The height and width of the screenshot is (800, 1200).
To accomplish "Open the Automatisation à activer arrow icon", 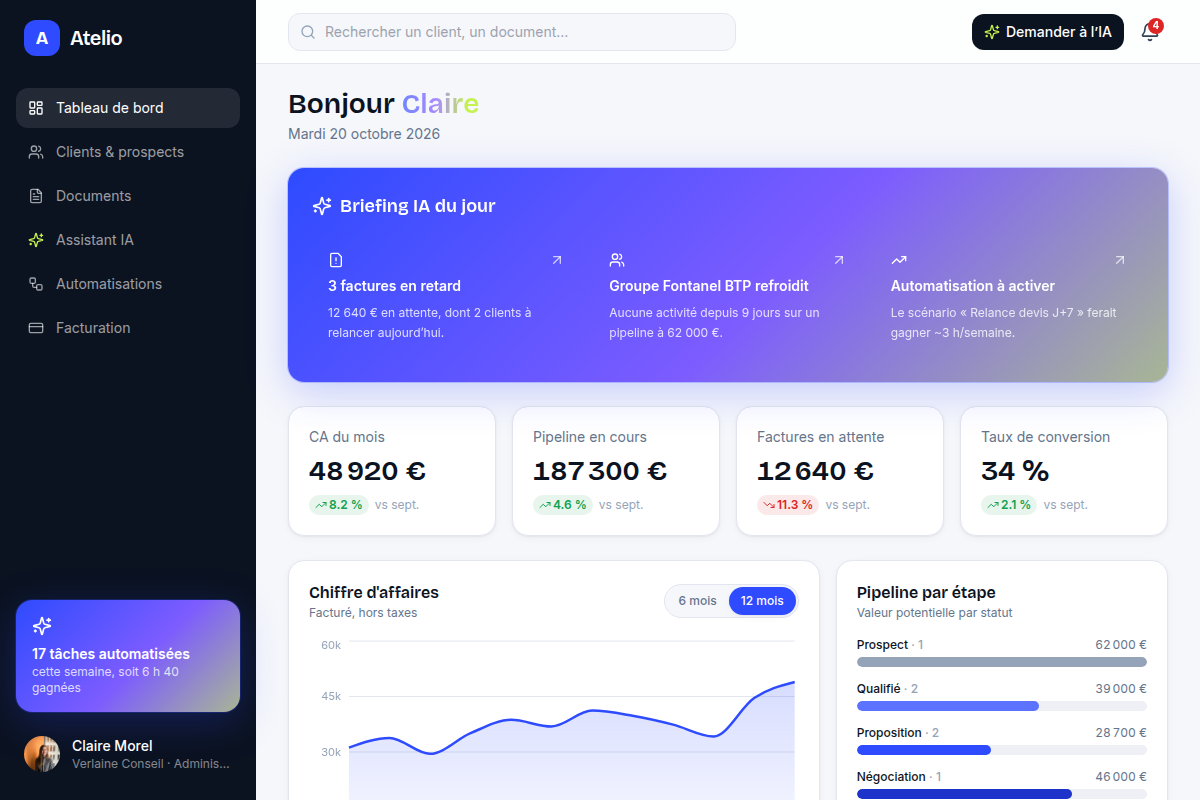I will point(1120,260).
